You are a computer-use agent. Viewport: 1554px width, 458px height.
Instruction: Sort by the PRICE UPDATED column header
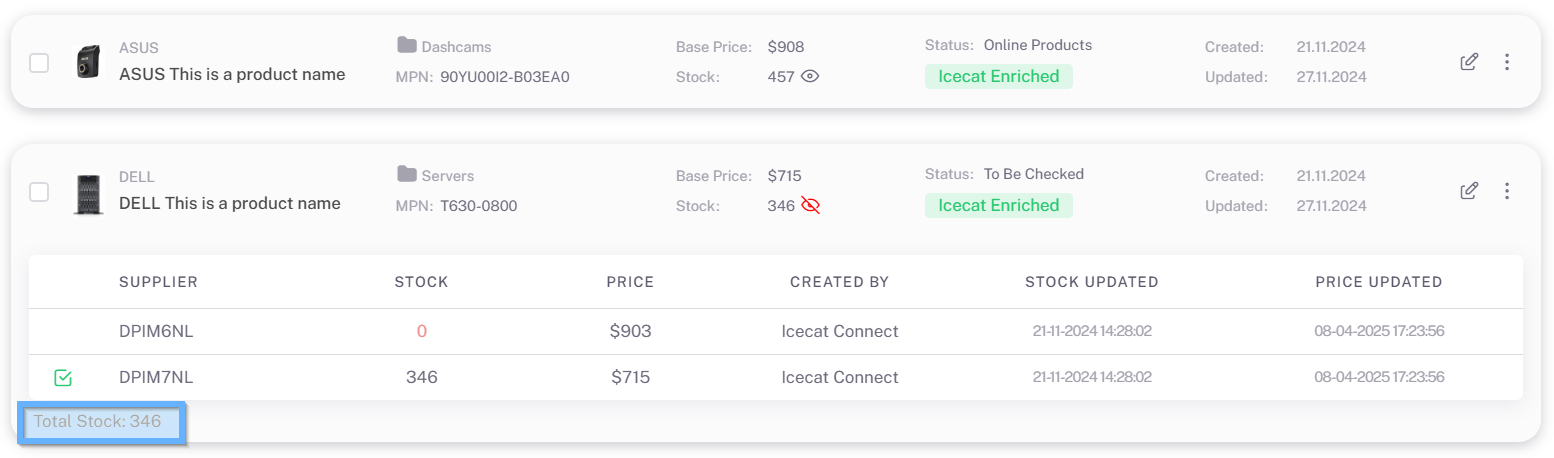click(1379, 282)
